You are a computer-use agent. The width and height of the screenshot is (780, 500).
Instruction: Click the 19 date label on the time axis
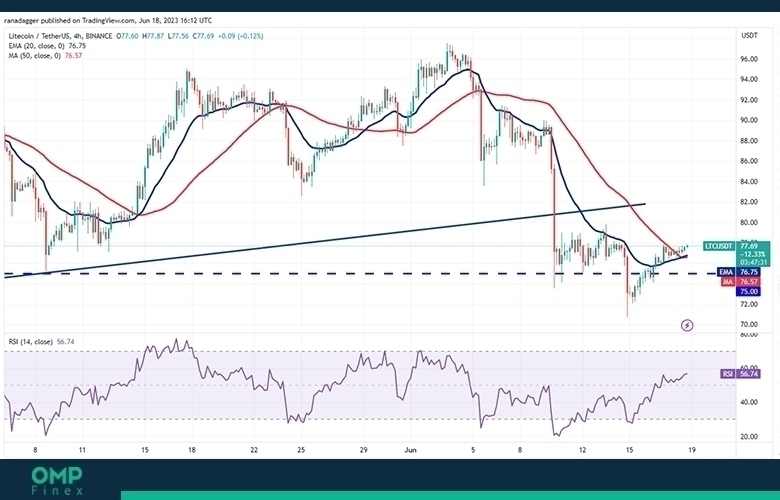coord(692,450)
